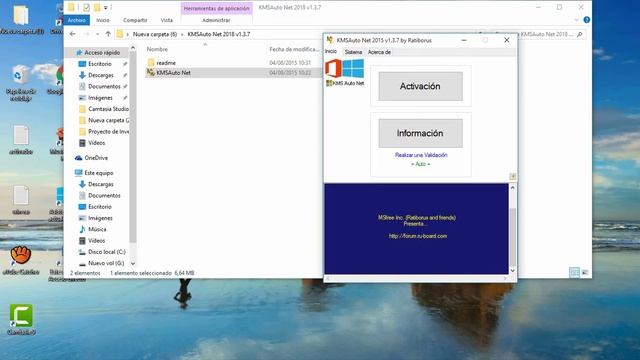
Task: Click the small yellow icon above the console
Action: click(513, 176)
